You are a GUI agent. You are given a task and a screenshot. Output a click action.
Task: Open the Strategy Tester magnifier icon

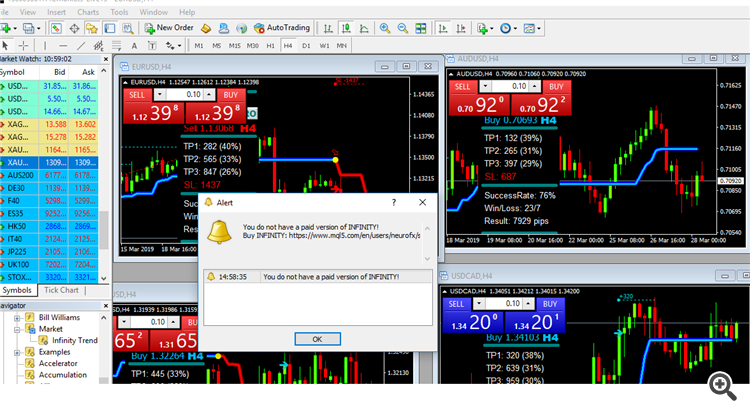coord(127,29)
